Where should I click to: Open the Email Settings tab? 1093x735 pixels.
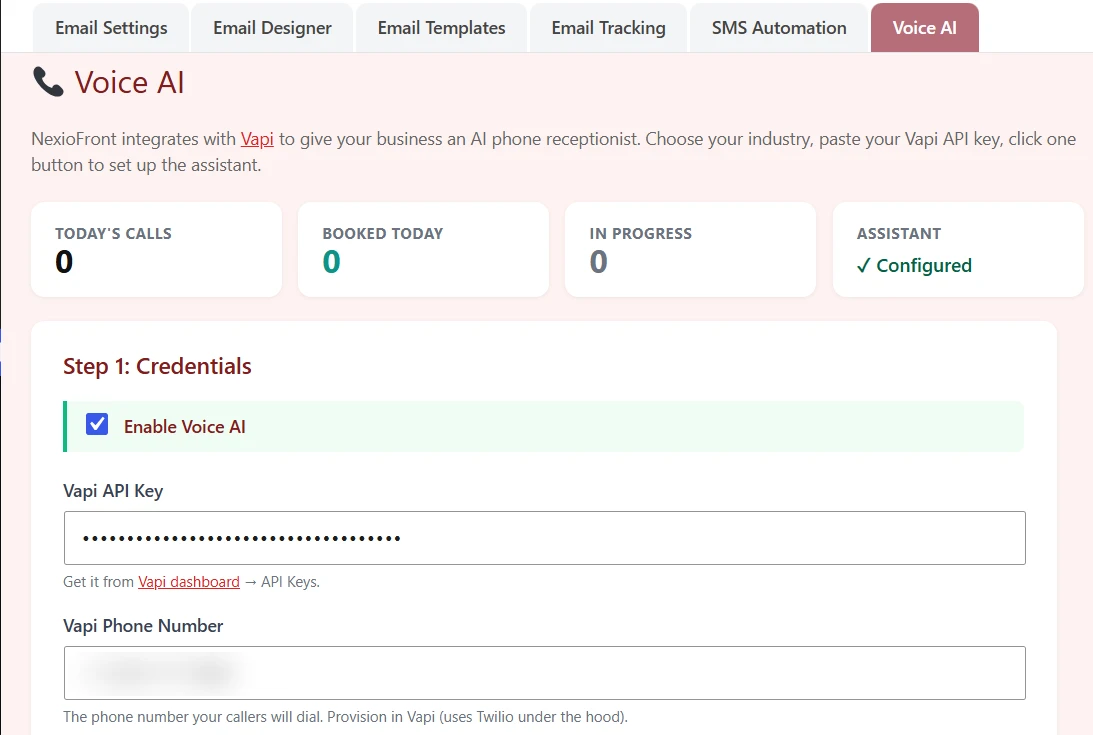coord(111,28)
